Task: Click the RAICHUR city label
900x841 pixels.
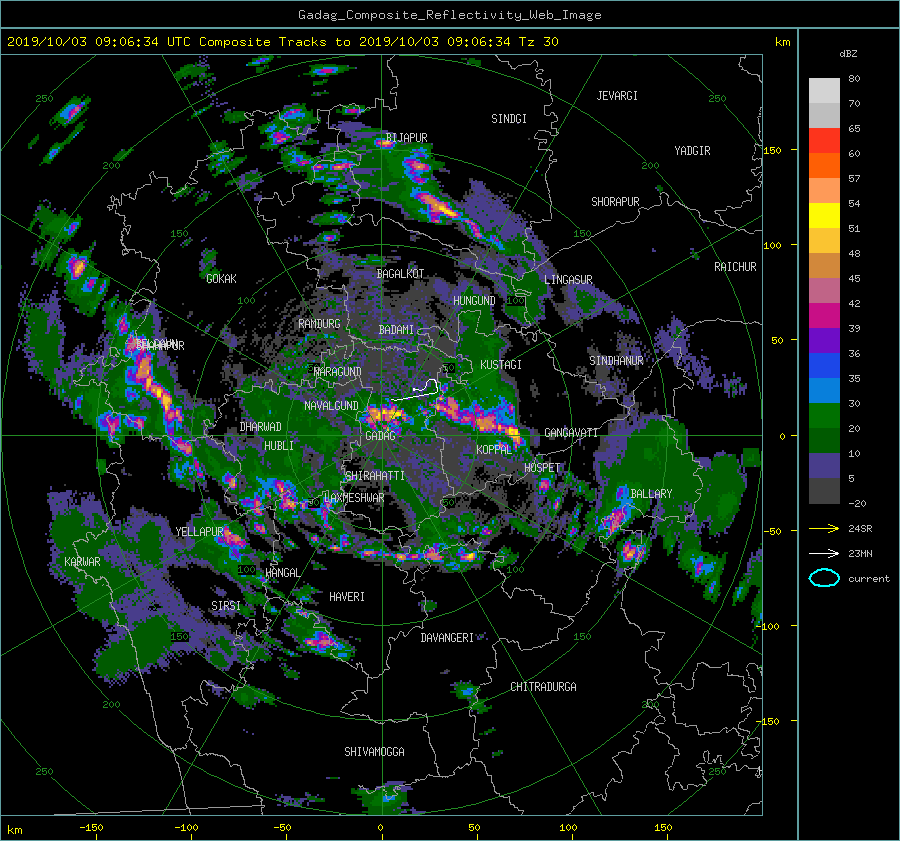Action: pyautogui.click(x=735, y=267)
